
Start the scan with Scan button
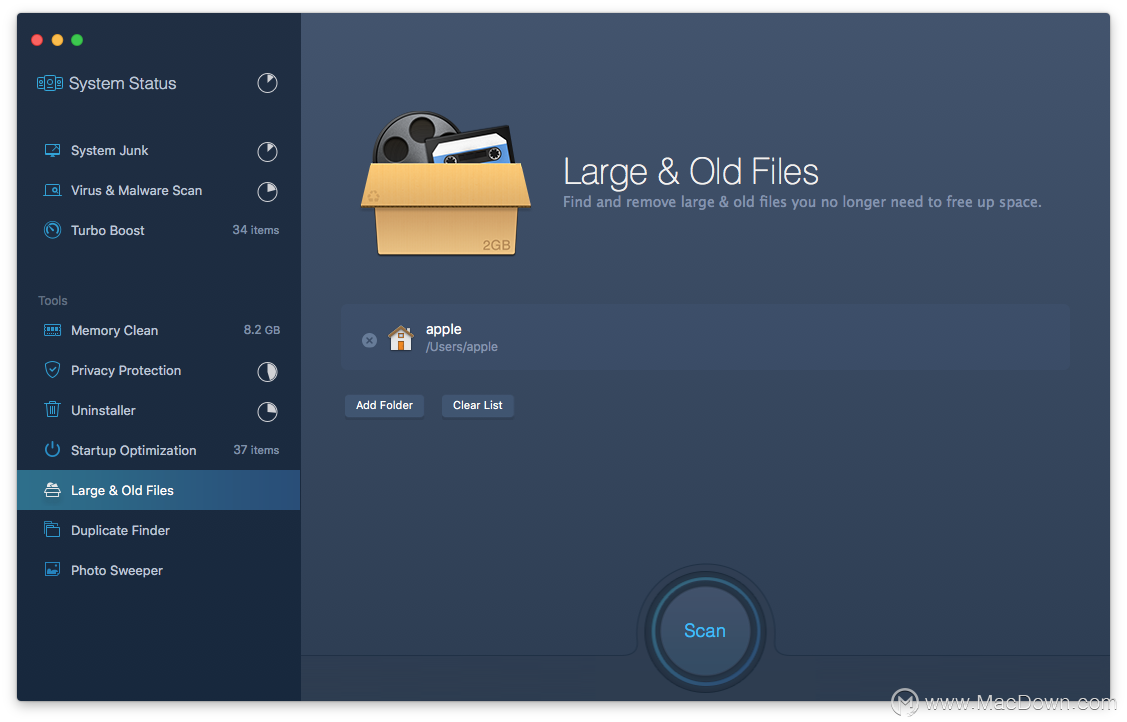[x=704, y=631]
